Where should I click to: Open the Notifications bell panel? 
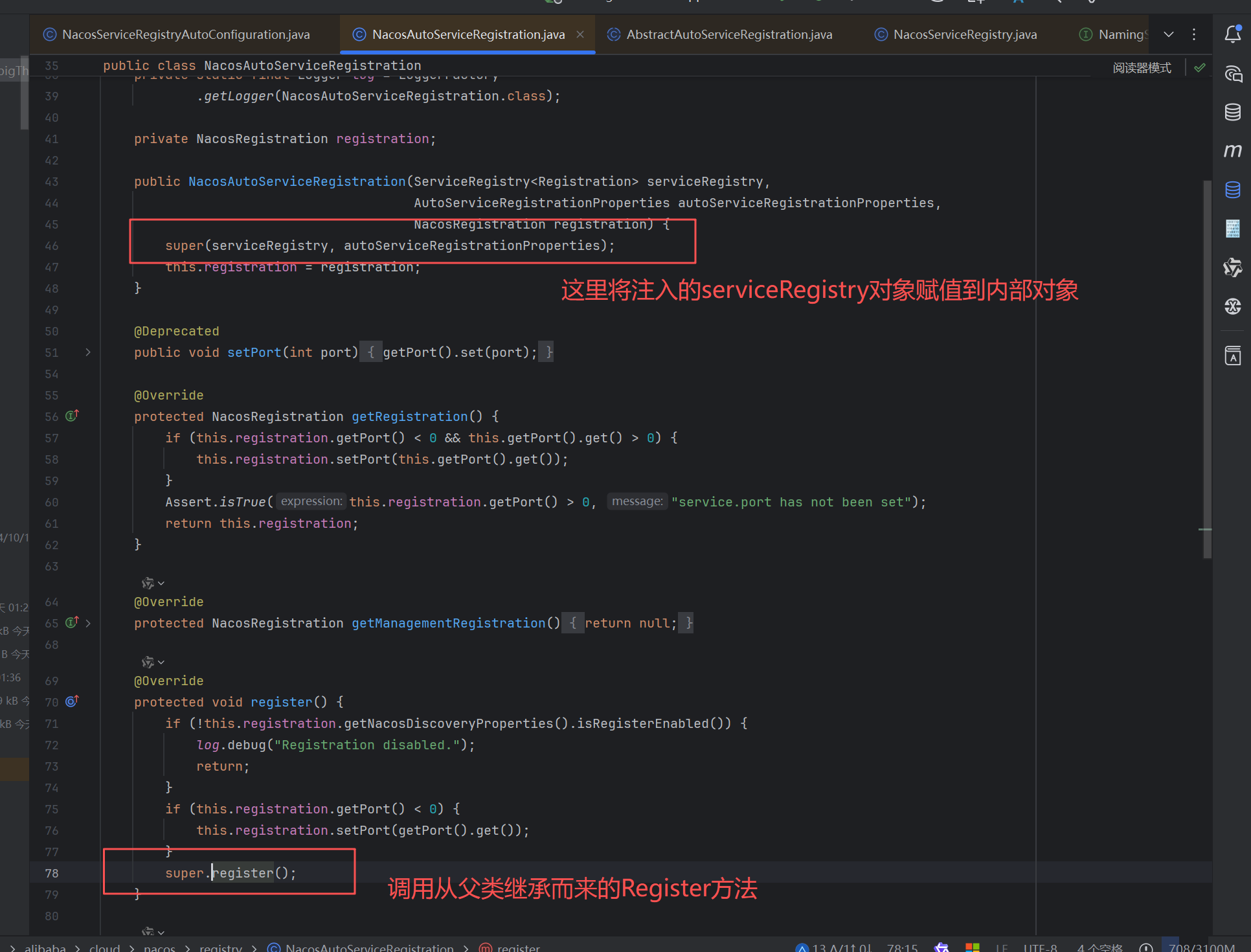point(1232,34)
